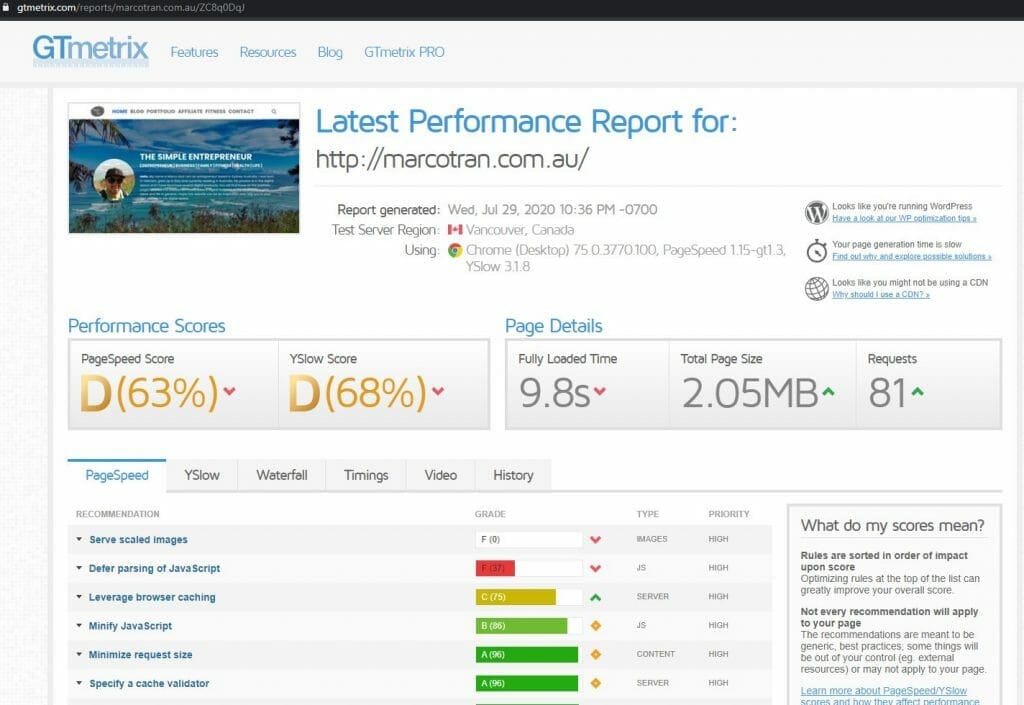Open the Why should I use a CDN link
The image size is (1024, 705).
[x=881, y=296]
